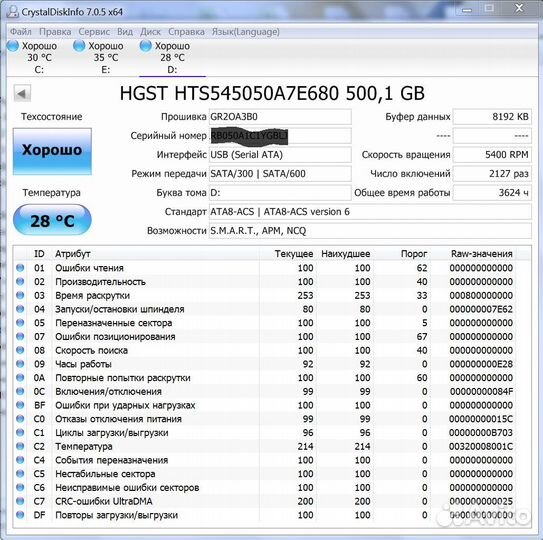Click status orb for attribute 05 Переназначенные сектора
Viewport: 543px width, 540px height.
pos(20,323)
